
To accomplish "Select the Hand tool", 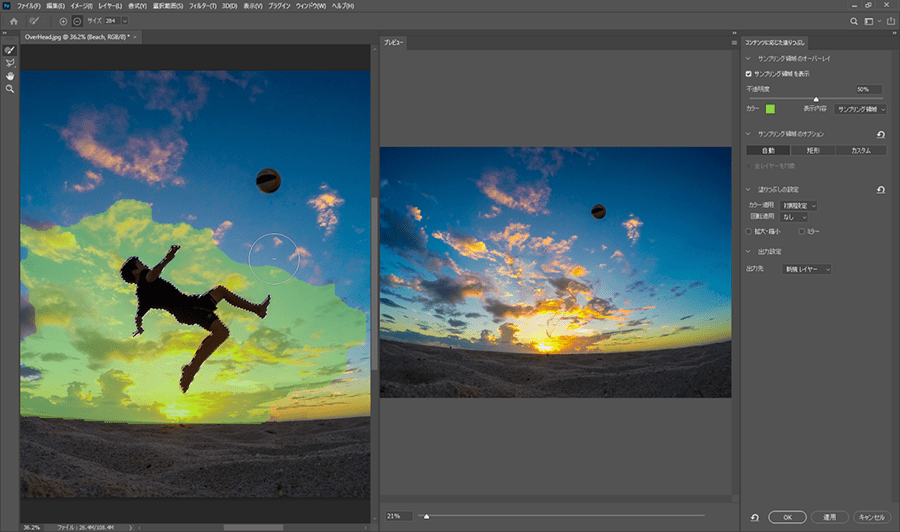I will tap(10, 76).
